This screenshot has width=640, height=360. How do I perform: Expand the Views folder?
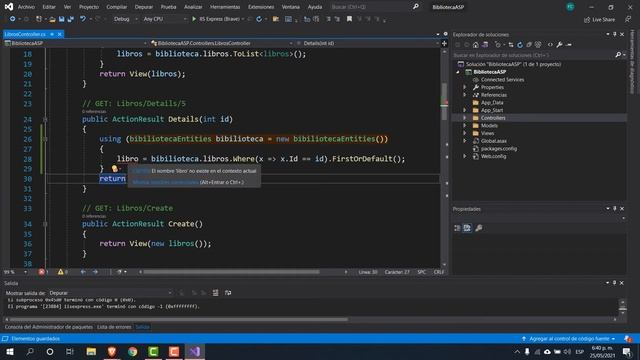[464, 133]
